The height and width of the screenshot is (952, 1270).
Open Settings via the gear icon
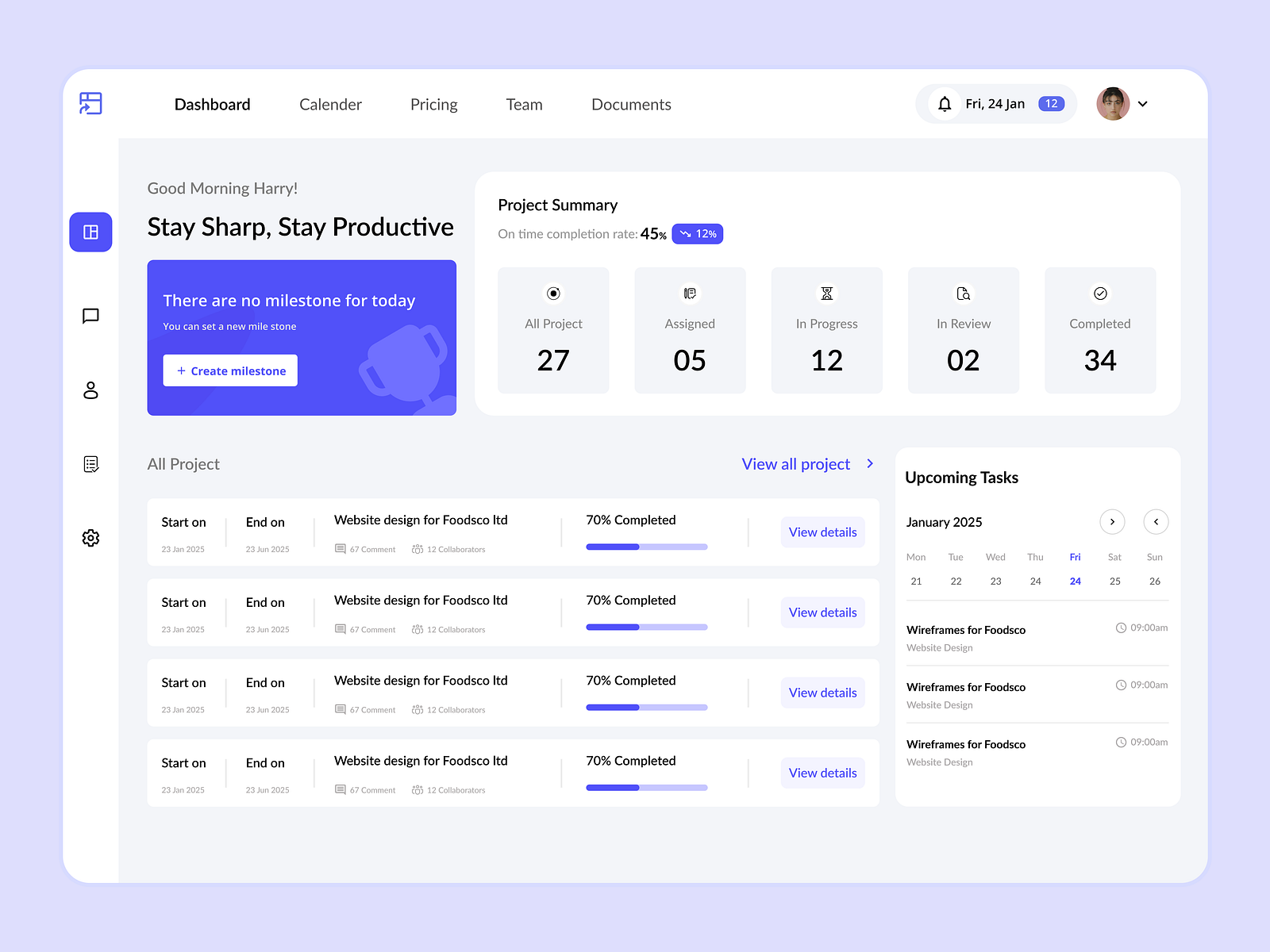[90, 538]
